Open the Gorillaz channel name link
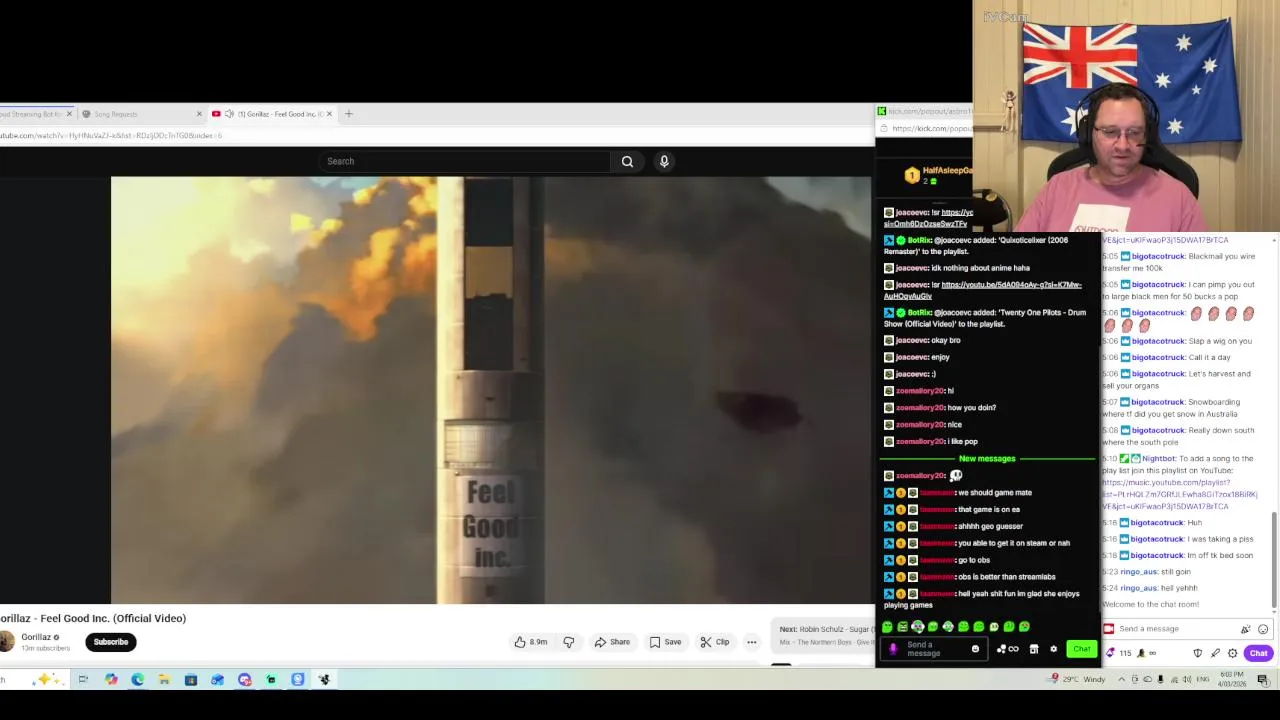The width and height of the screenshot is (1280, 720). [36, 637]
